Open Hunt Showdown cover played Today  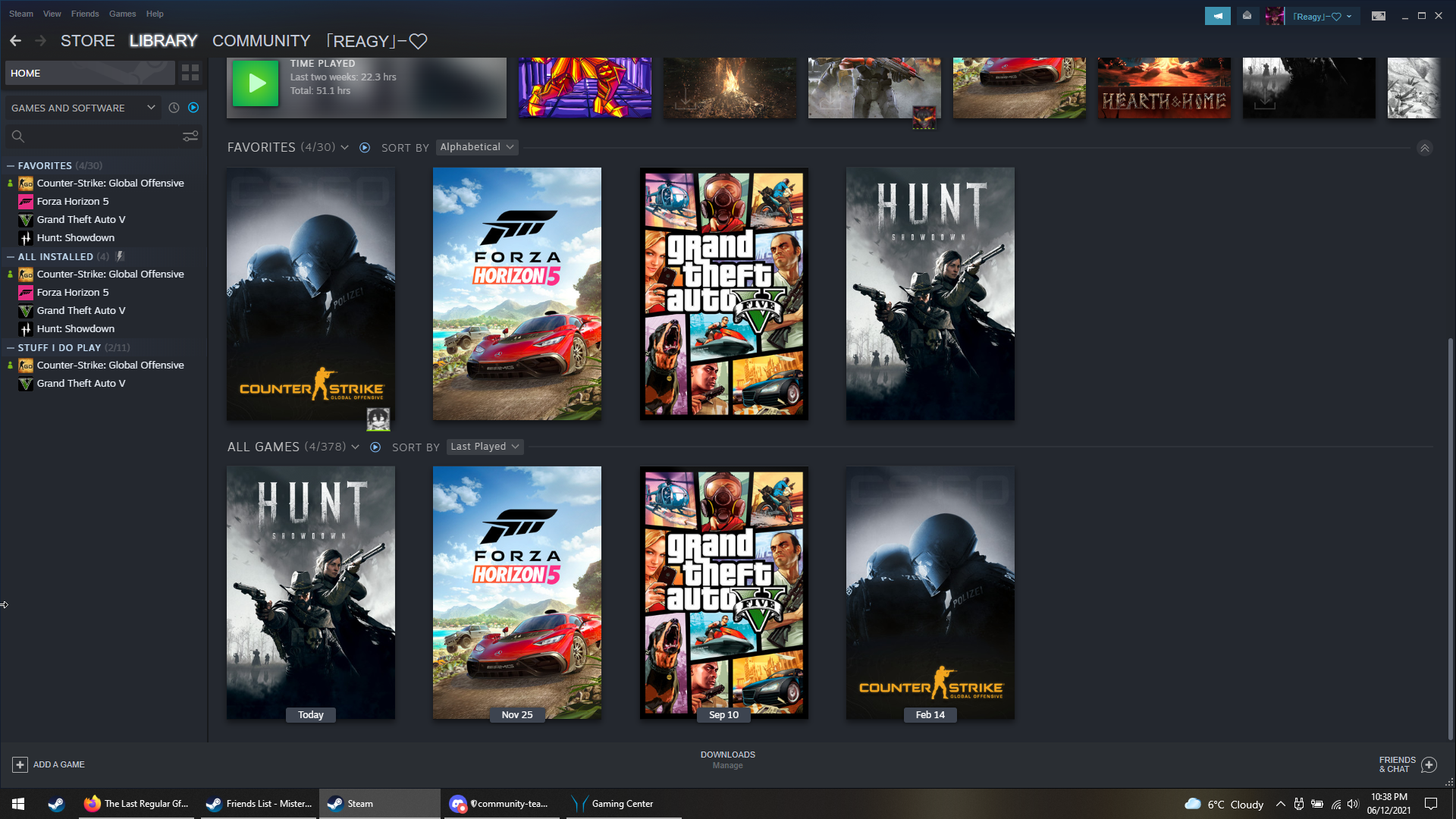(x=311, y=592)
